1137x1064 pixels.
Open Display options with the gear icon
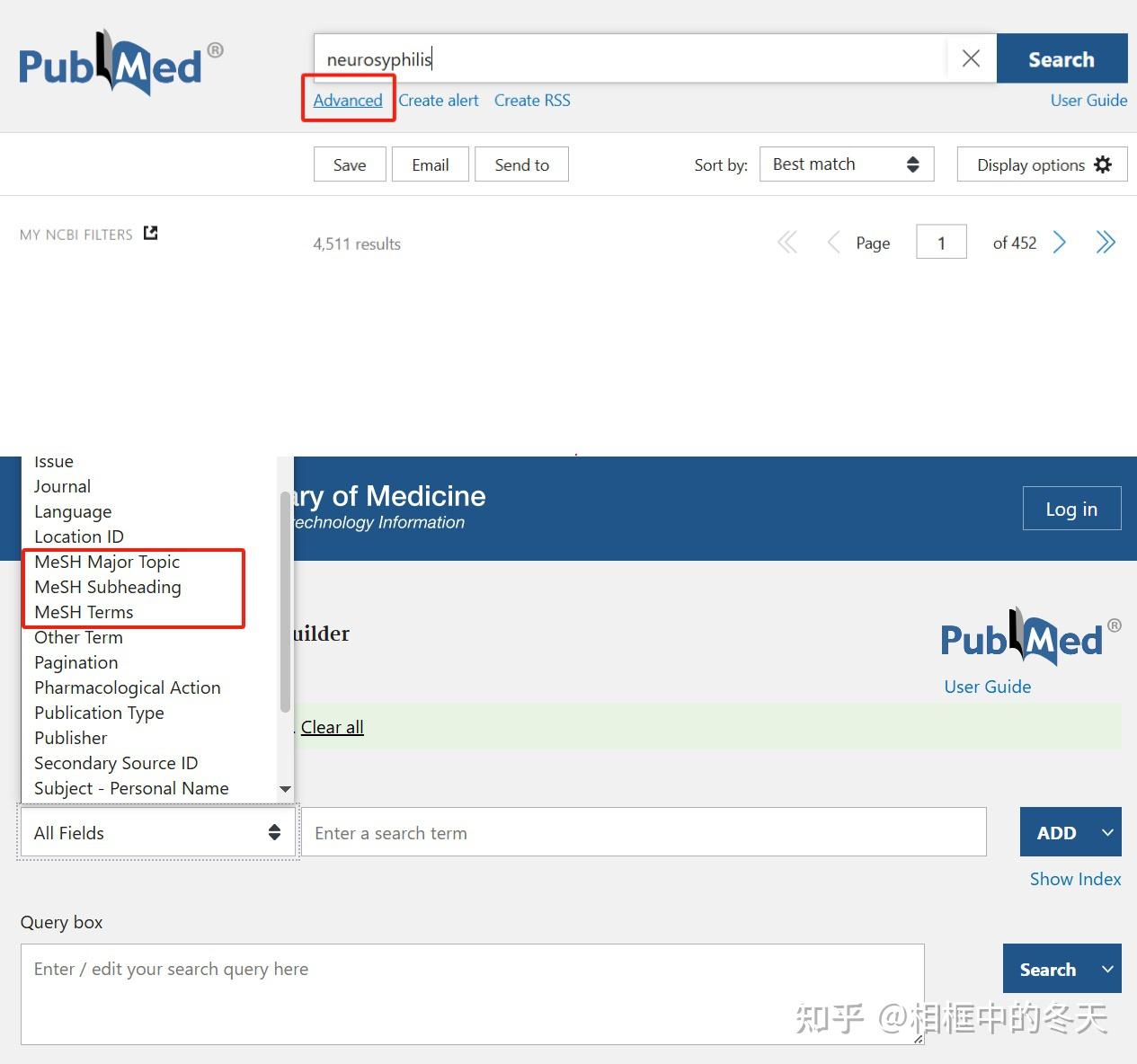click(x=1041, y=164)
